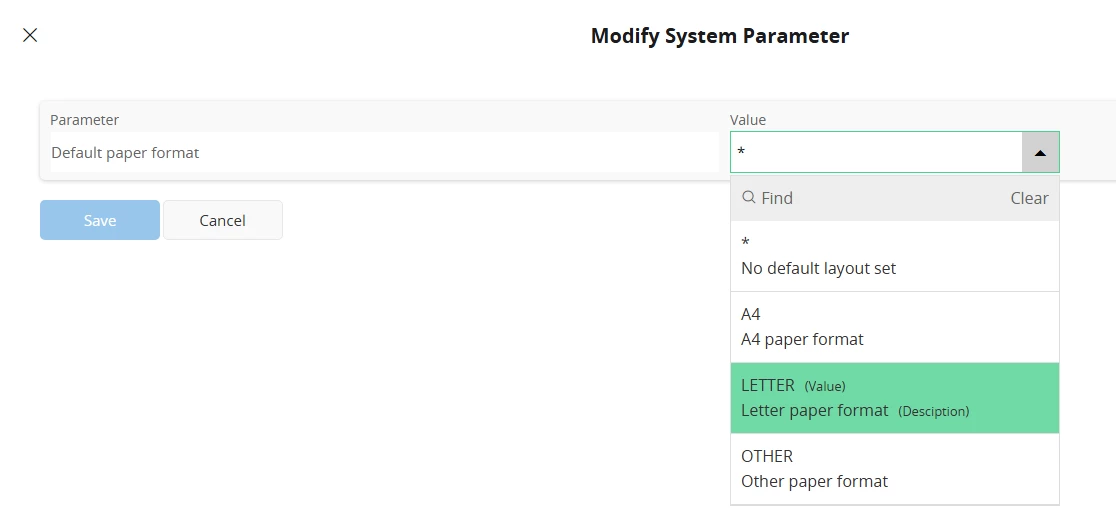Click the Modify System Parameter title
The width and height of the screenshot is (1116, 520).
(720, 36)
